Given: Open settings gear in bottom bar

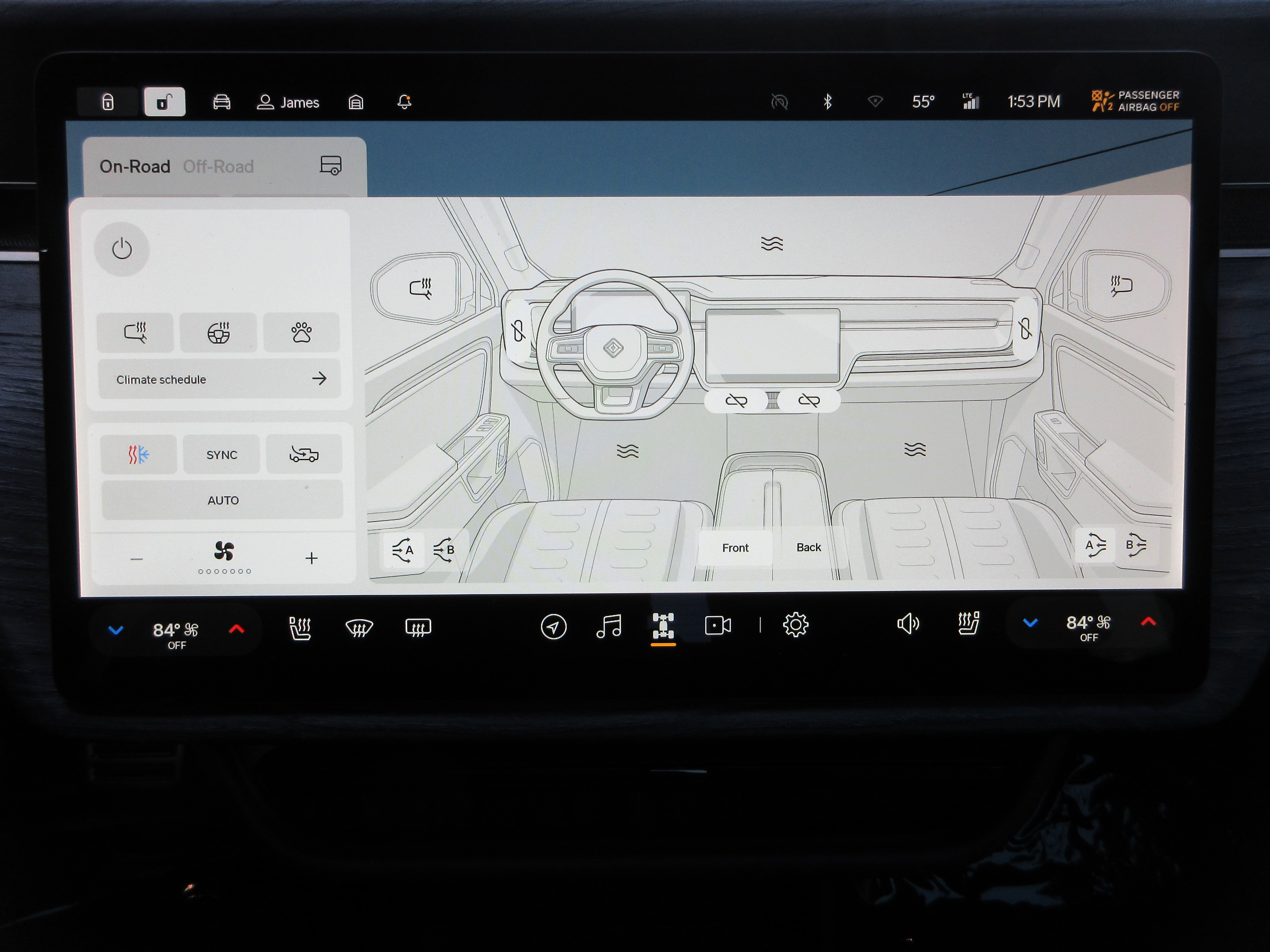Looking at the screenshot, I should pyautogui.click(x=795, y=624).
